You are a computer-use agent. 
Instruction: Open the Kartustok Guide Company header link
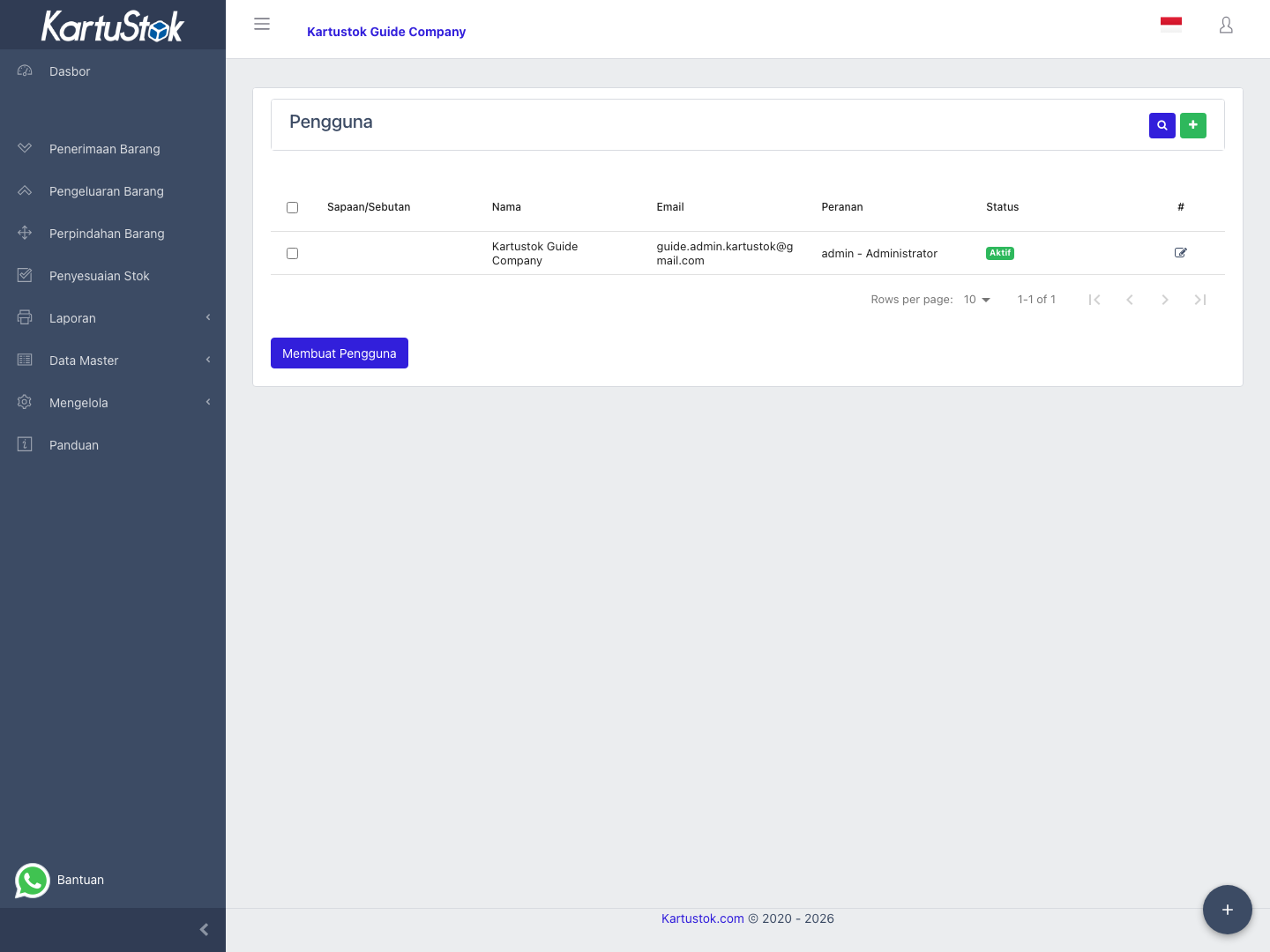click(x=386, y=32)
